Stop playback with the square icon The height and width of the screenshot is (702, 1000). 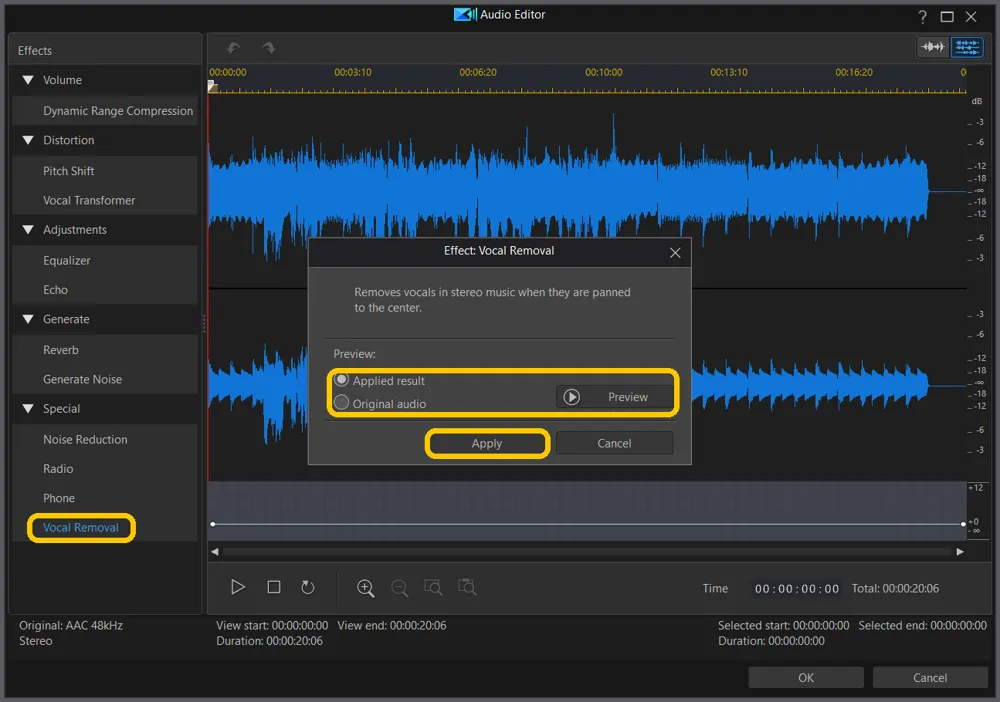tap(274, 587)
